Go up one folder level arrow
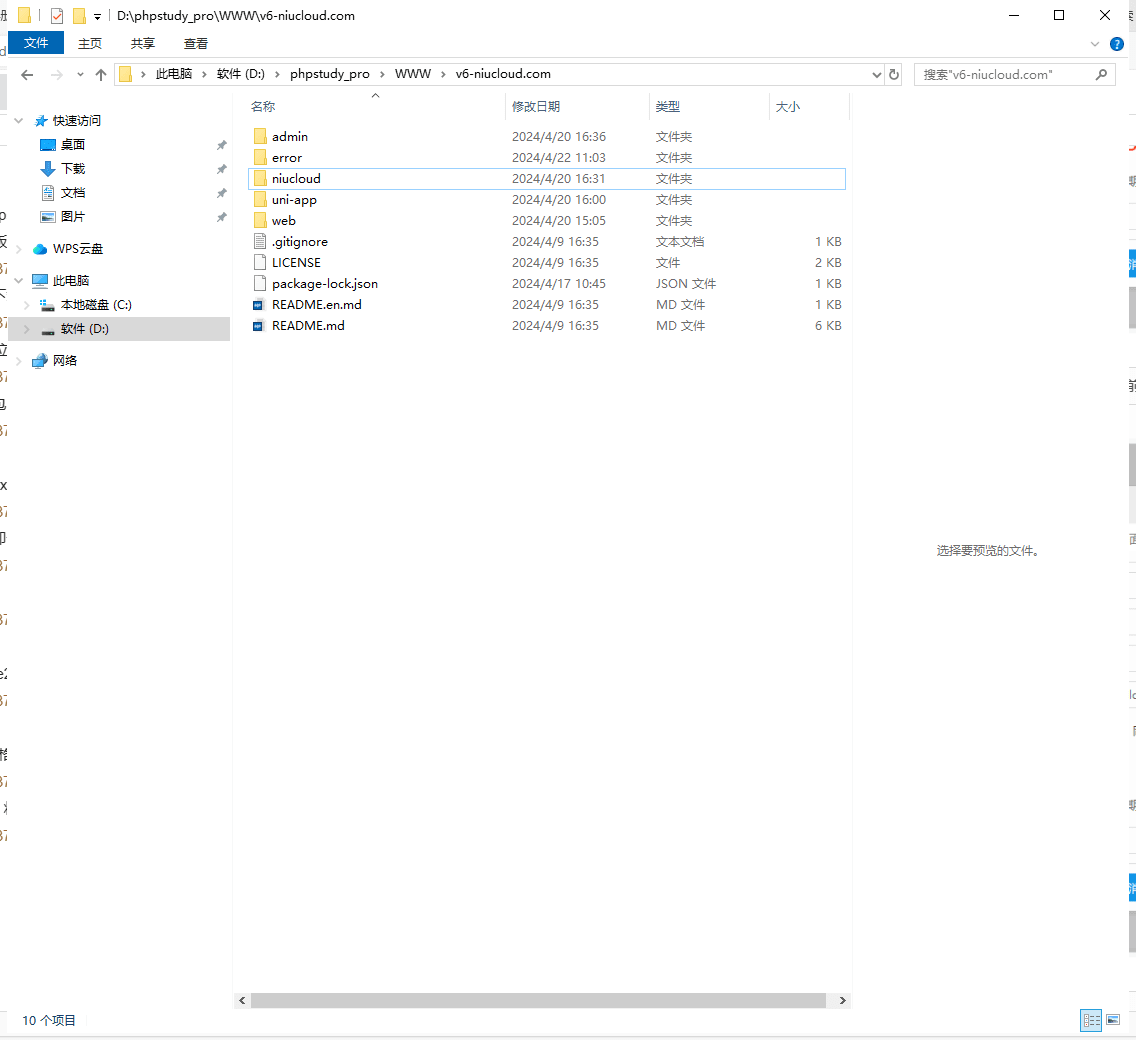 [x=101, y=75]
